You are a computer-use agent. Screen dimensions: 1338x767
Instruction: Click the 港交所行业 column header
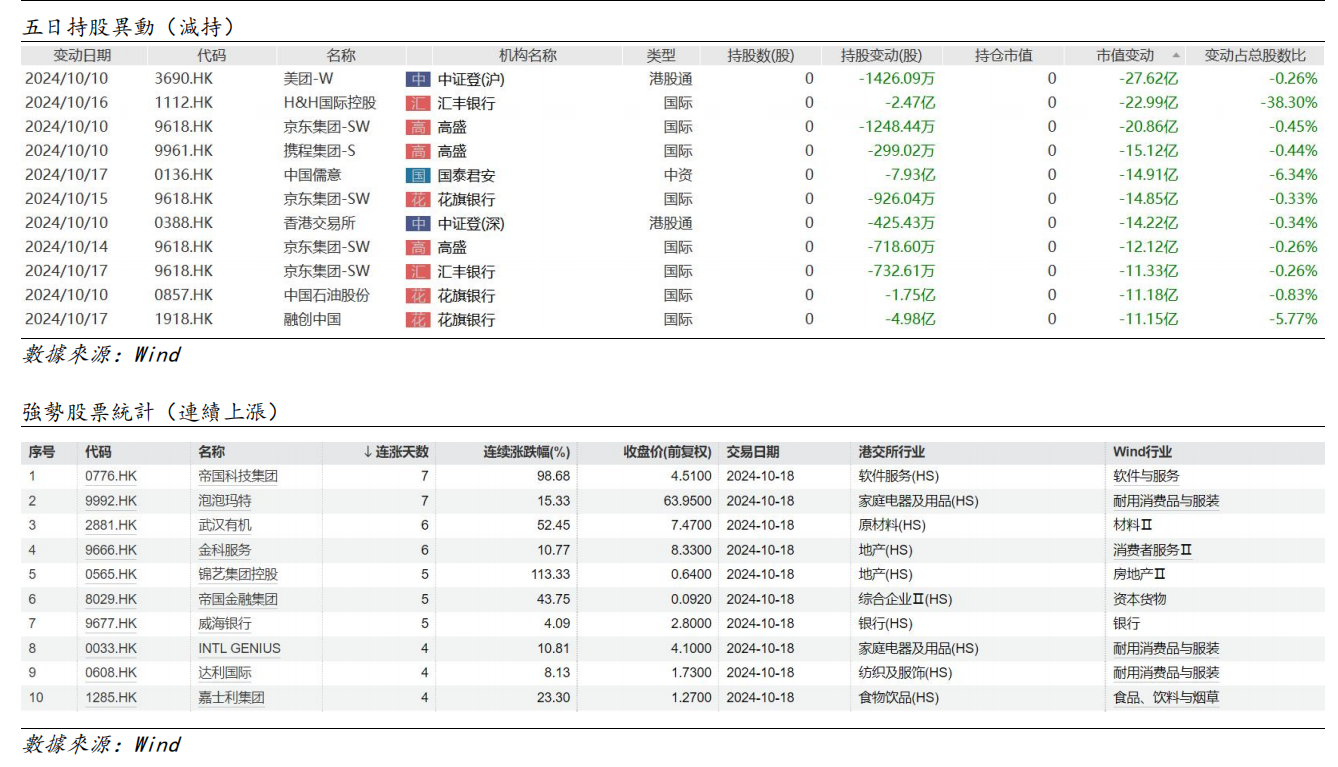(892, 452)
